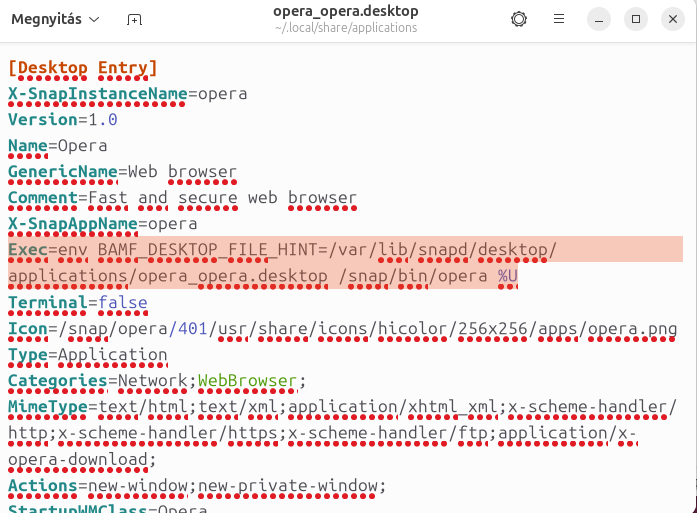This screenshot has width=697, height=513.
Task: Click WebBrowser in the Categories line
Action: [x=247, y=381]
